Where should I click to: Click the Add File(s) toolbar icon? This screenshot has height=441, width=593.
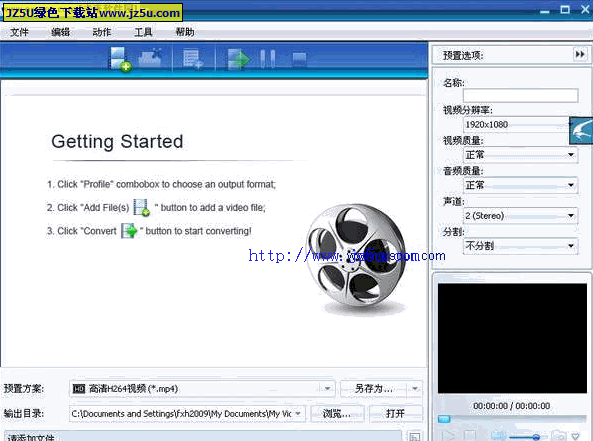pos(120,59)
